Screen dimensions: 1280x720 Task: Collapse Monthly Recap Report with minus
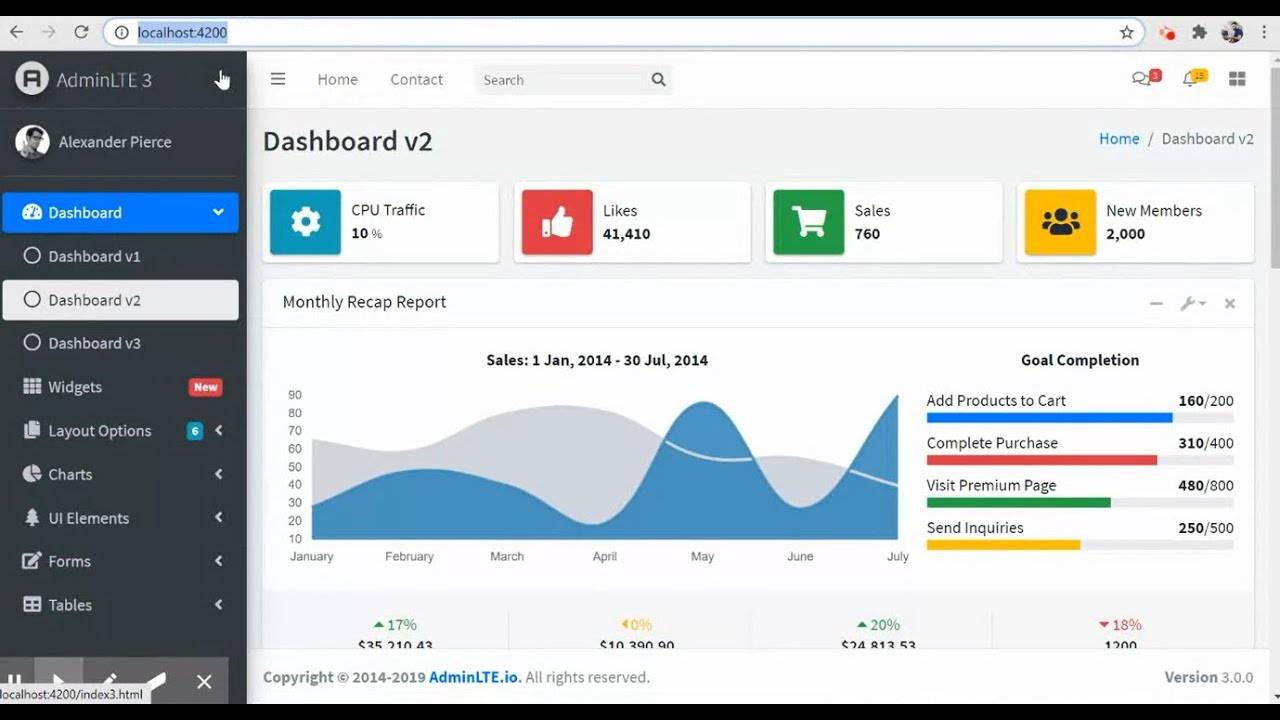click(1156, 303)
